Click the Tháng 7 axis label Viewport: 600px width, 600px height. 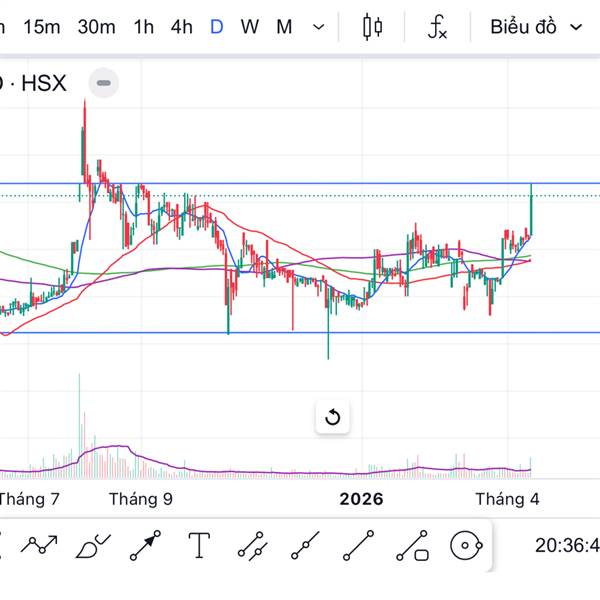(29, 499)
